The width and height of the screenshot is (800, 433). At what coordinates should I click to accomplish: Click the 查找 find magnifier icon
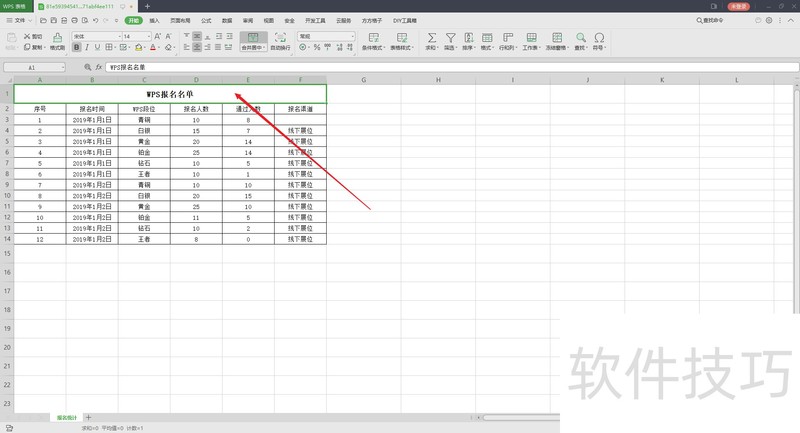tap(581, 38)
